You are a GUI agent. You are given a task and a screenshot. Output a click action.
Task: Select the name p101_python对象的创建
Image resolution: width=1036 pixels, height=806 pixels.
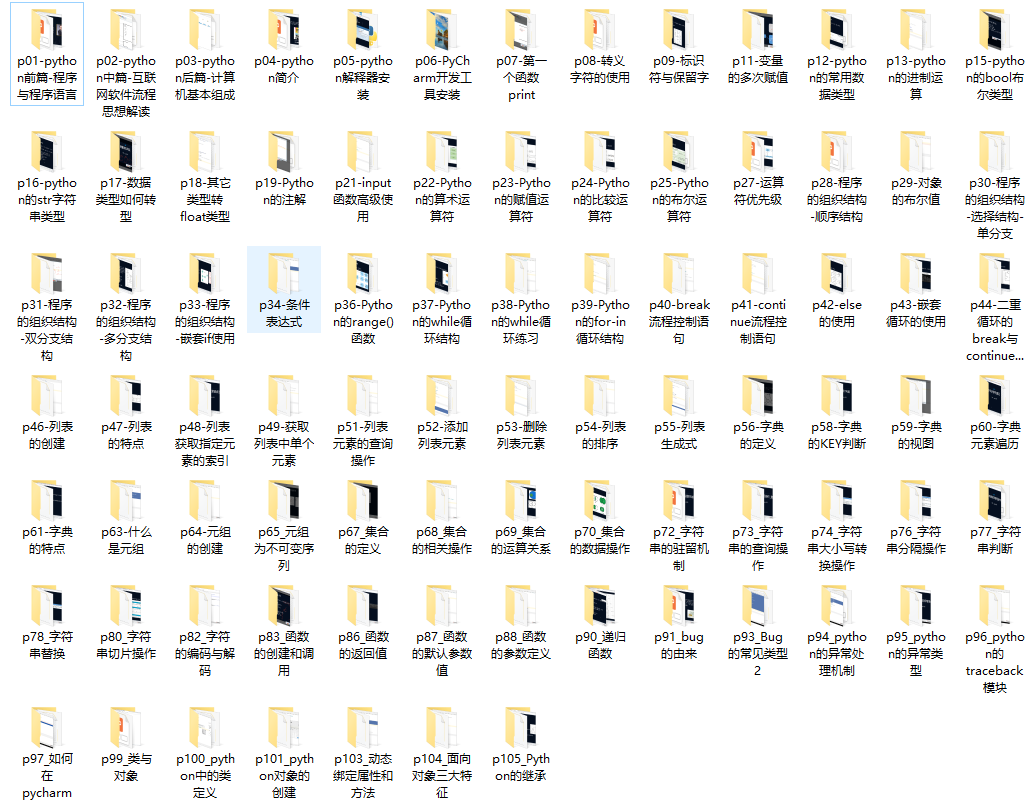point(284,776)
